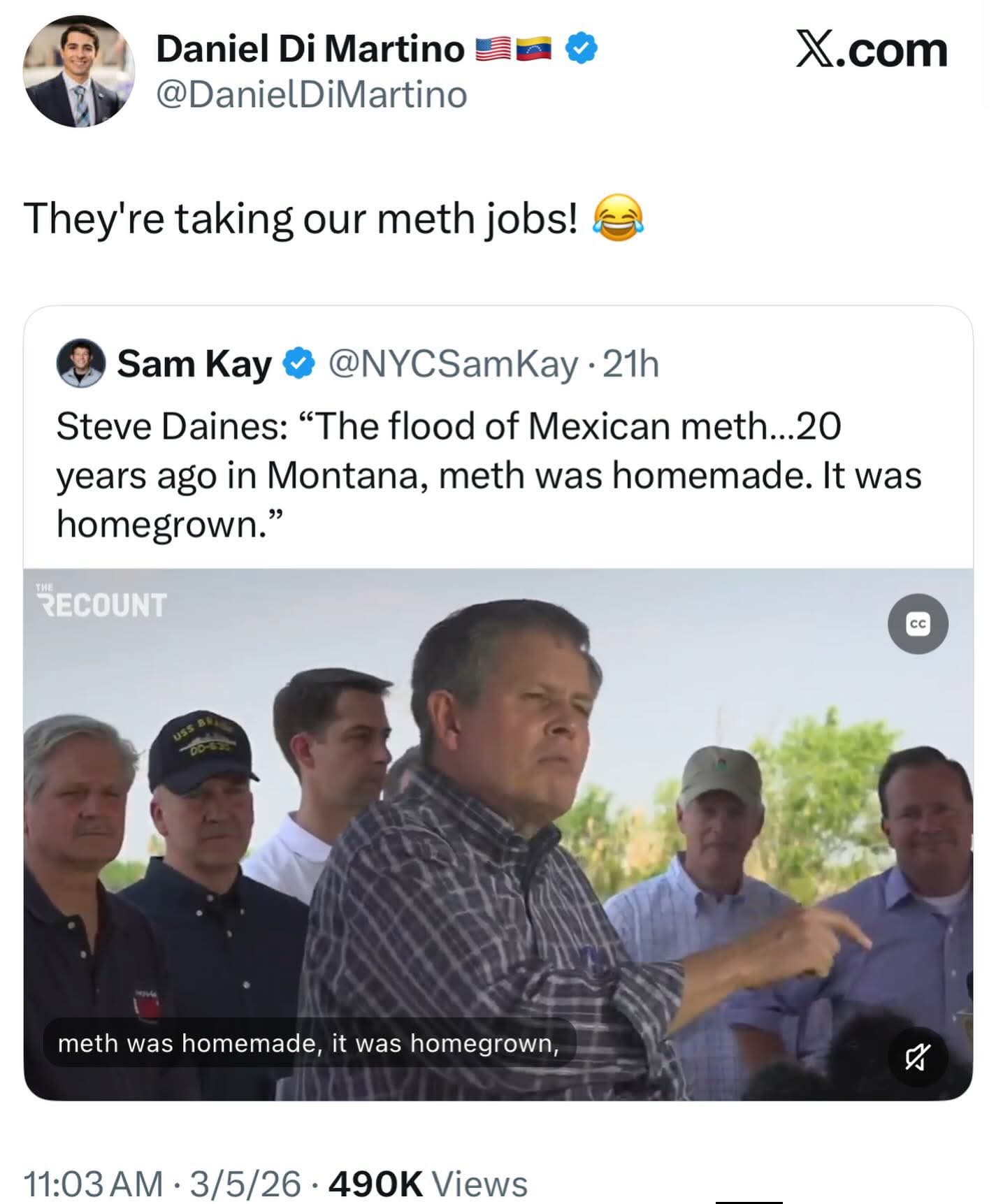Open the @NYCSamKay handle link
The image size is (996, 1204).
click(x=453, y=364)
